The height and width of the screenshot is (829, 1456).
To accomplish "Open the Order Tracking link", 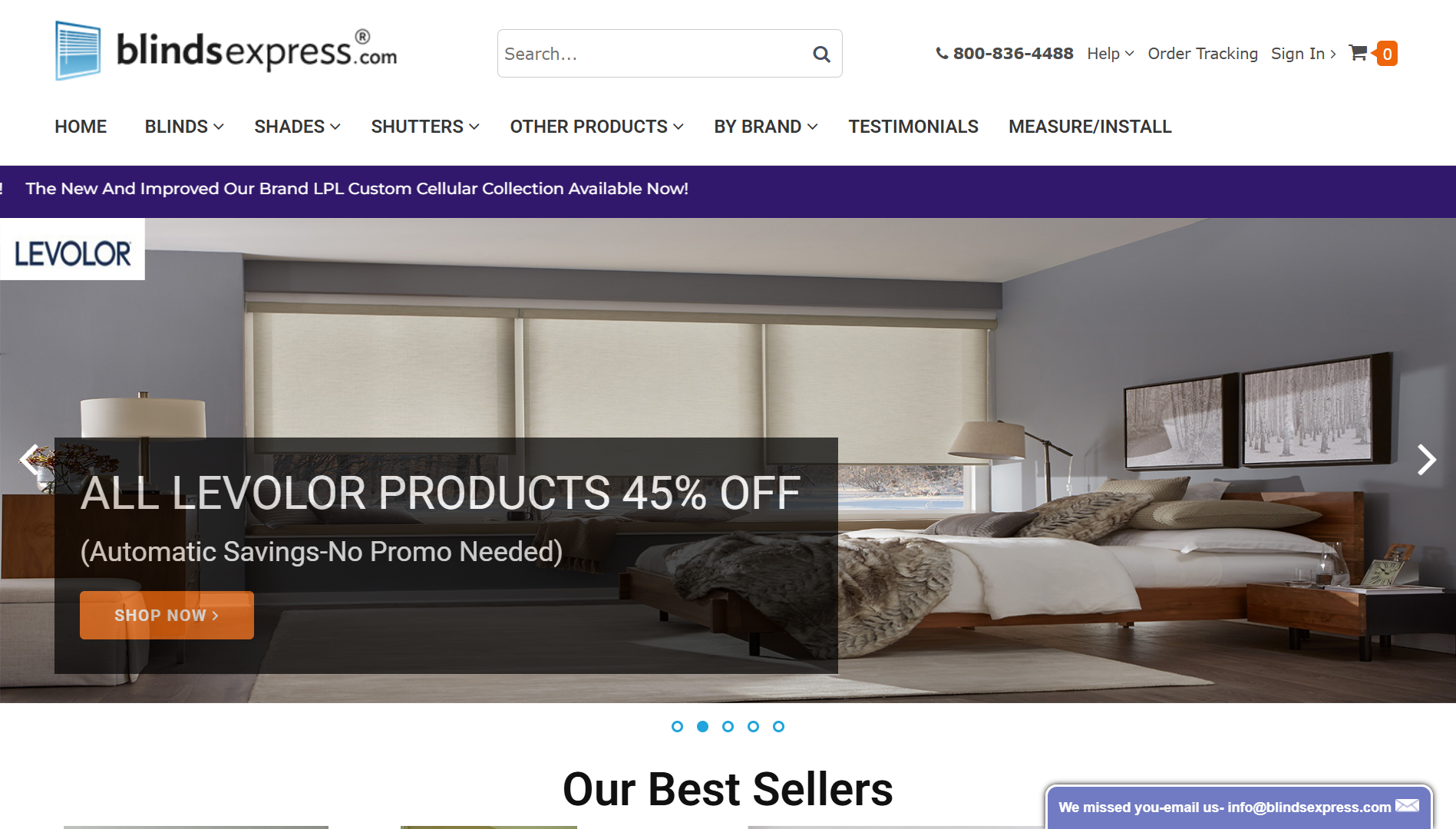I will click(x=1203, y=54).
